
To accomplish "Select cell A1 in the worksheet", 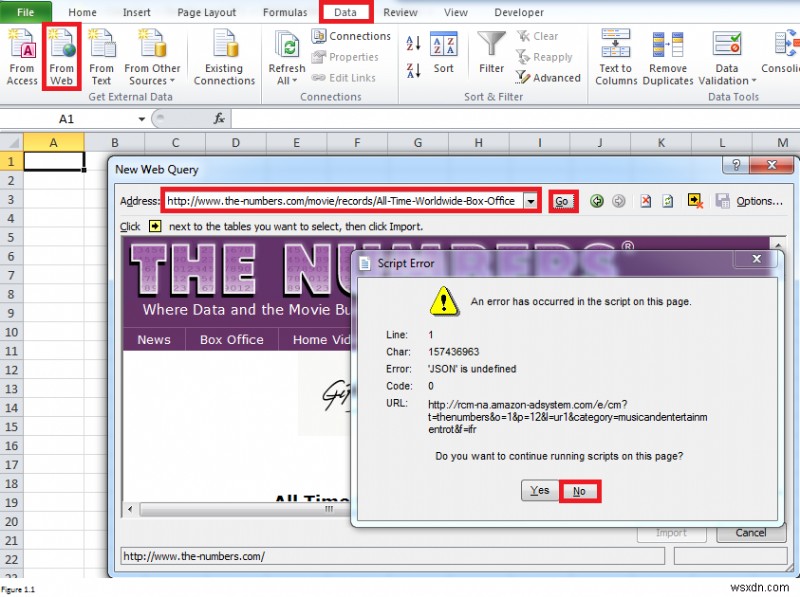I will pyautogui.click(x=55, y=161).
